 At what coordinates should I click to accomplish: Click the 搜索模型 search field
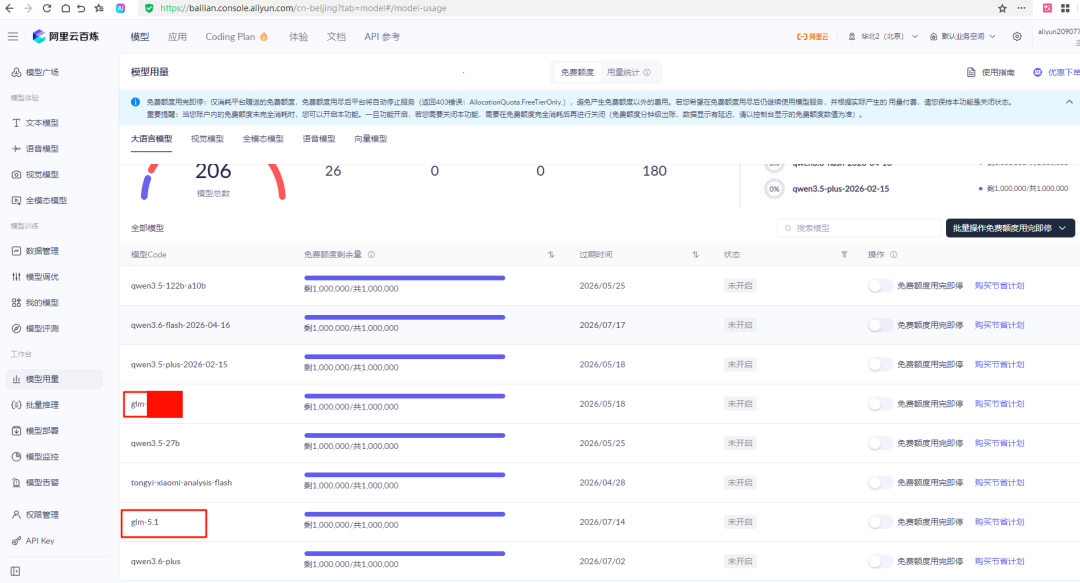click(859, 228)
